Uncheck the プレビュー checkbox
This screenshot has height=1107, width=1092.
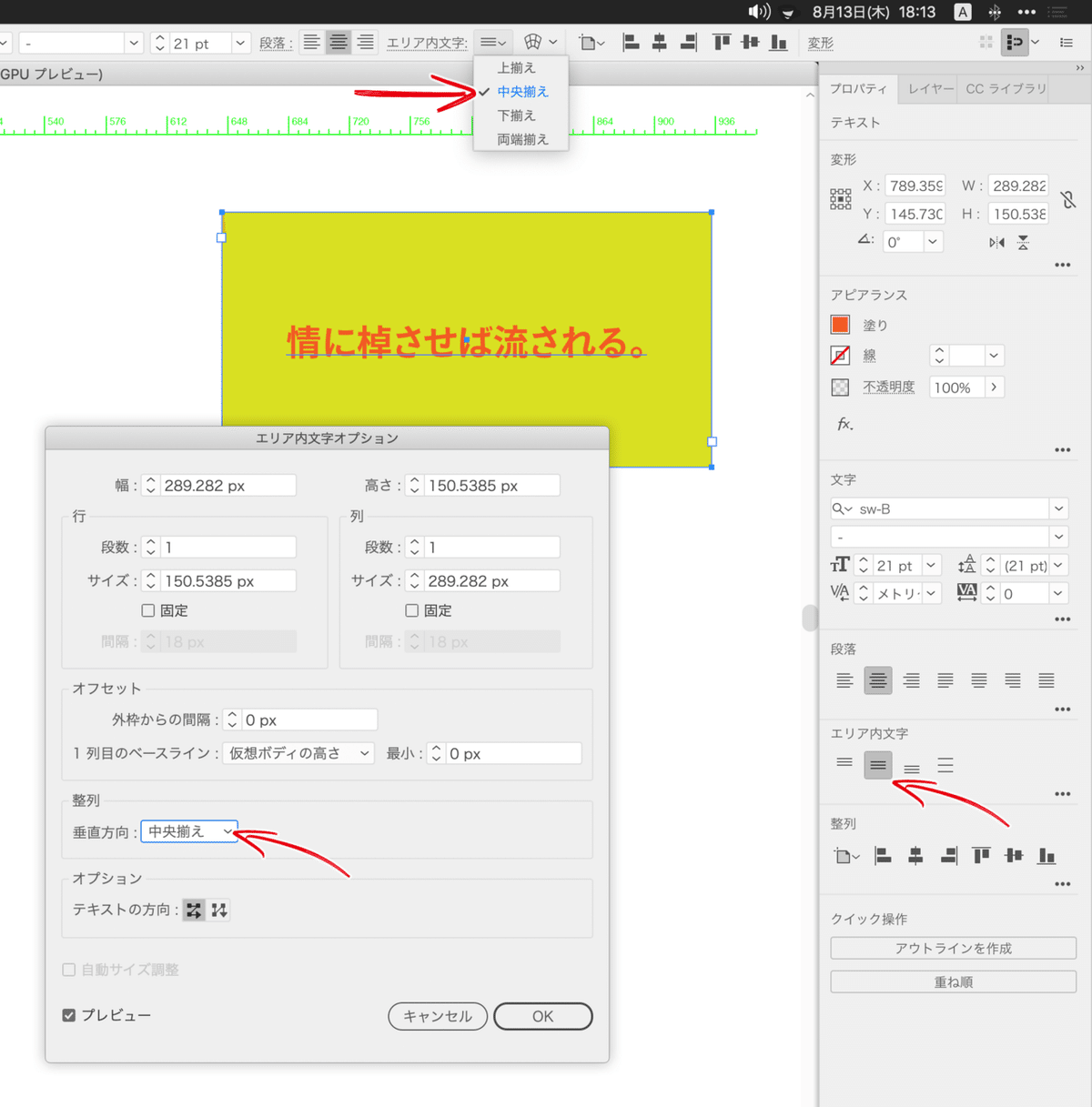click(69, 1015)
